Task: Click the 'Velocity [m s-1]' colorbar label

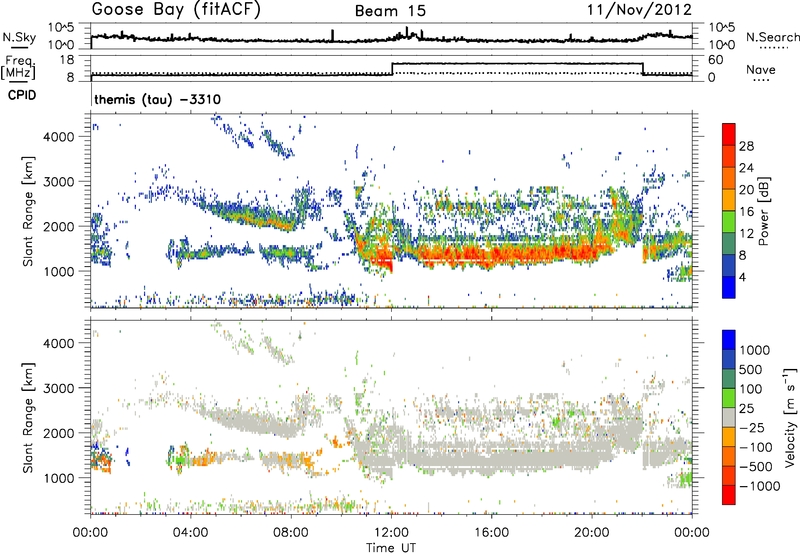Action: (790, 417)
